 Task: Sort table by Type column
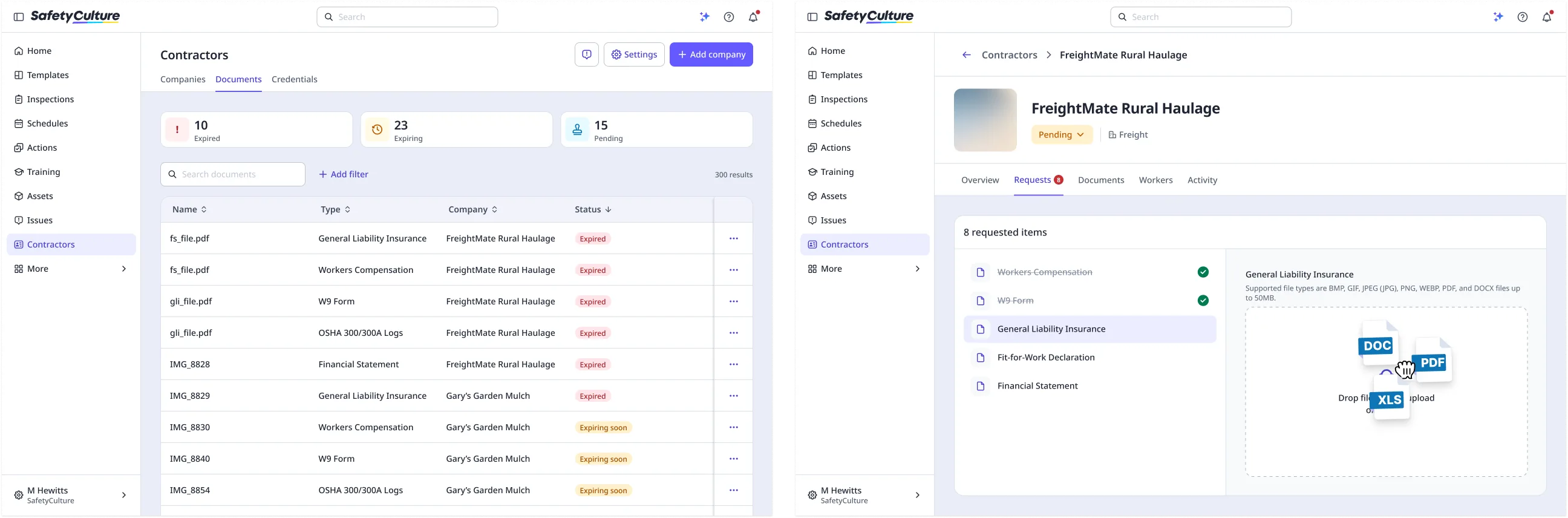[x=335, y=209]
